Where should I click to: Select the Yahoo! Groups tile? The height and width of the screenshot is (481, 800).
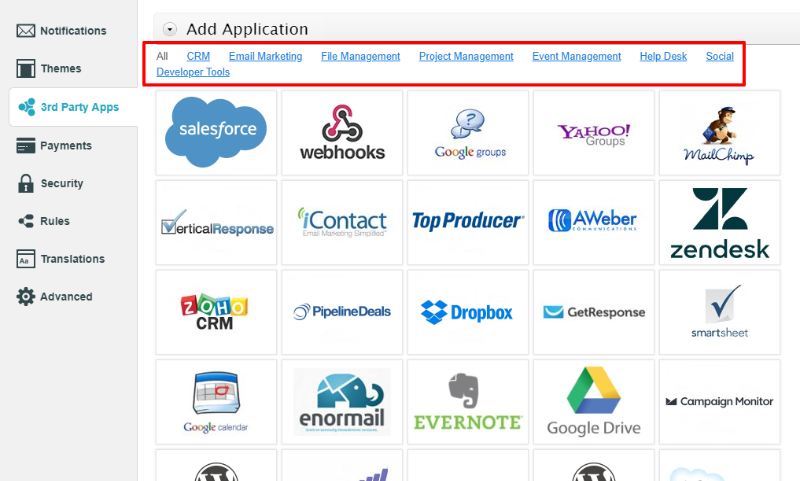tap(594, 133)
